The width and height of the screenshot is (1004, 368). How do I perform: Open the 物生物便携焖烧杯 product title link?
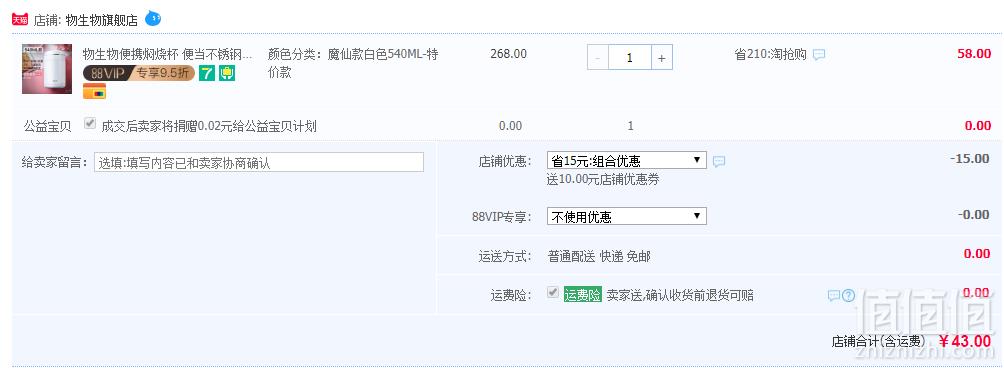(x=168, y=54)
